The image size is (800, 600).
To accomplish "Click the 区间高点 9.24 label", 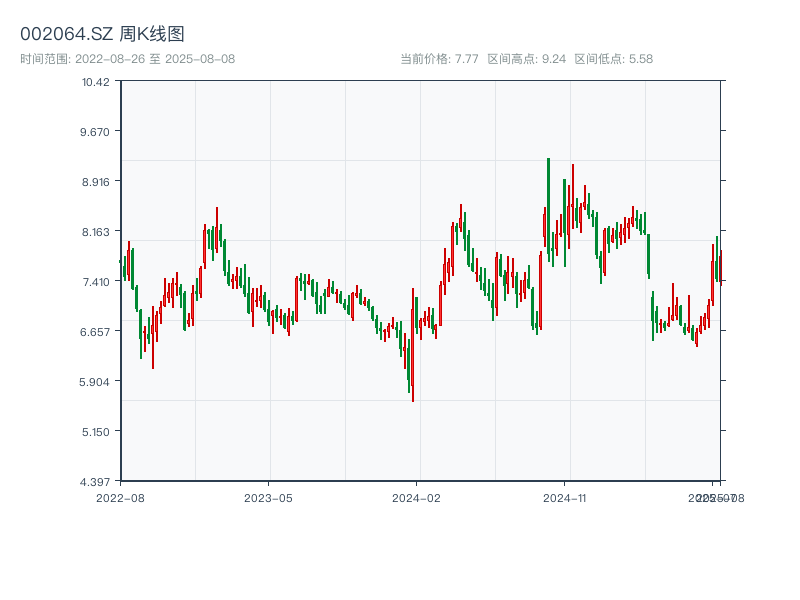I will pyautogui.click(x=527, y=59).
